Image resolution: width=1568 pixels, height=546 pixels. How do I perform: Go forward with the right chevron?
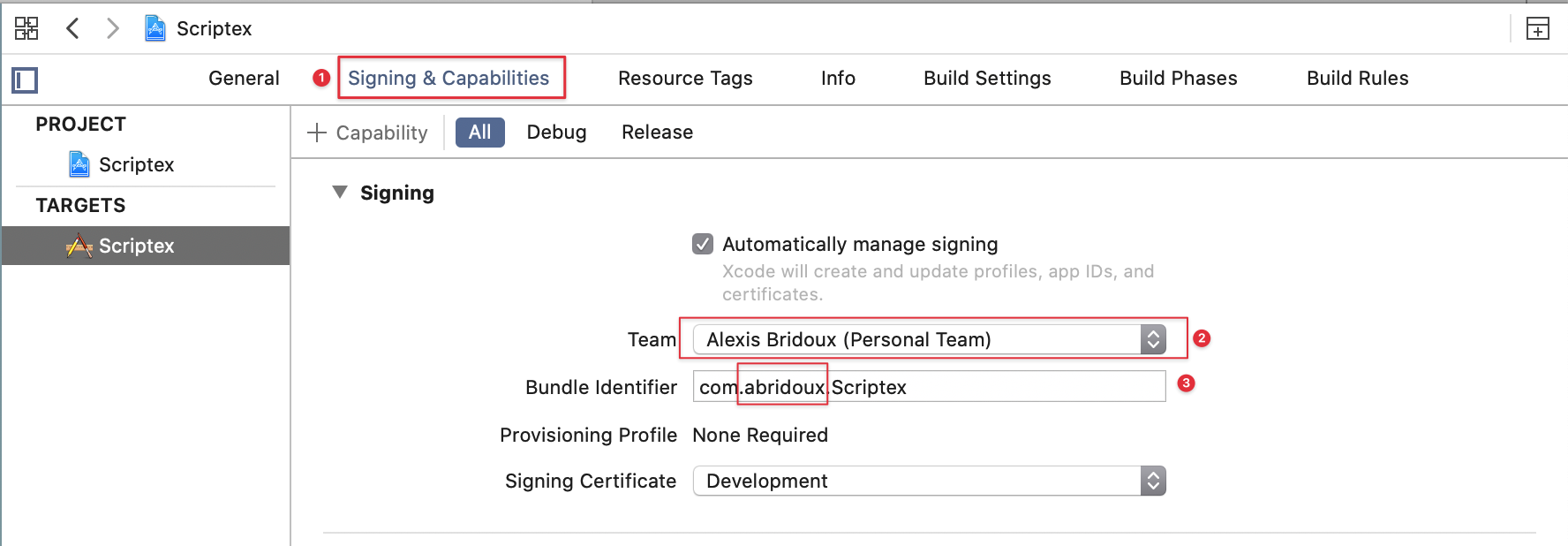(112, 28)
